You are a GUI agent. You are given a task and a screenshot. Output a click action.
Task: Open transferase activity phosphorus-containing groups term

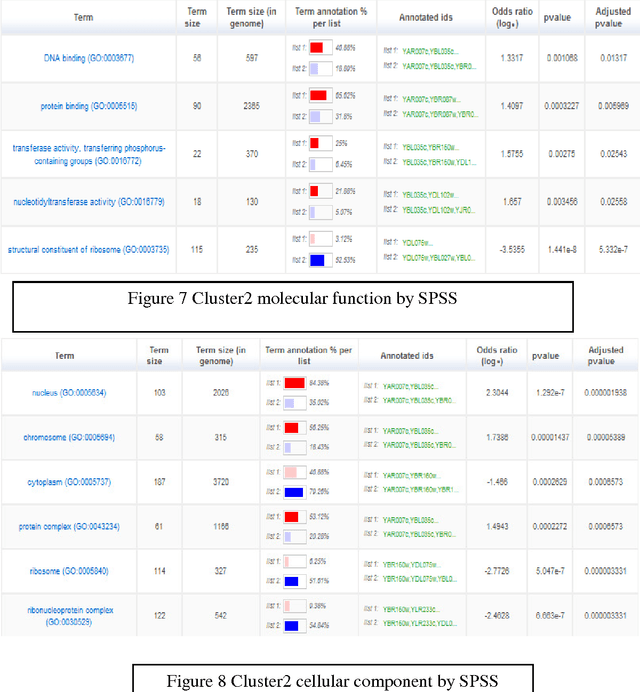[x=89, y=153]
